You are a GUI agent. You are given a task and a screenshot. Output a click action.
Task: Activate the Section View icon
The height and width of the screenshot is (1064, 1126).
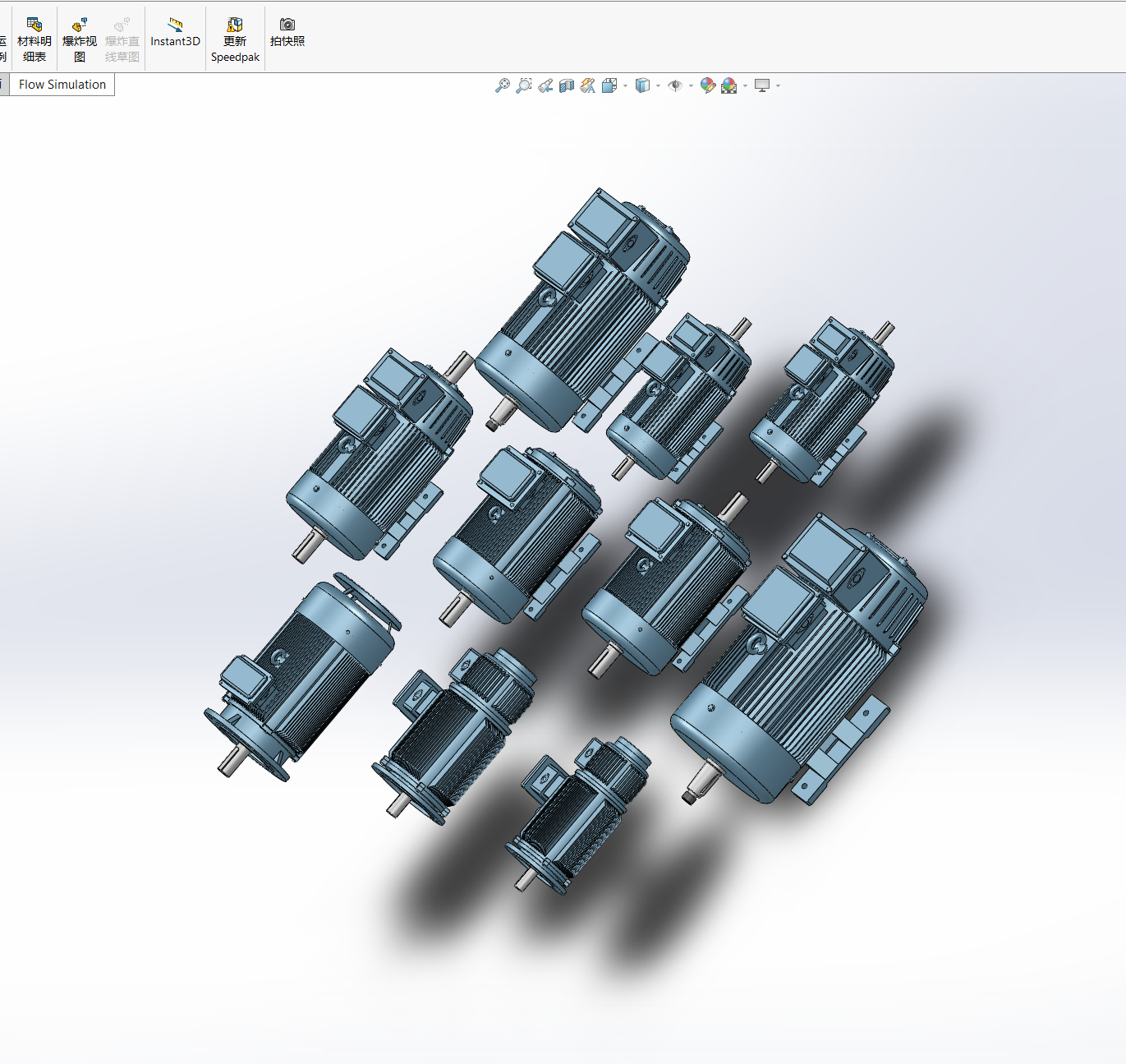pyautogui.click(x=567, y=85)
